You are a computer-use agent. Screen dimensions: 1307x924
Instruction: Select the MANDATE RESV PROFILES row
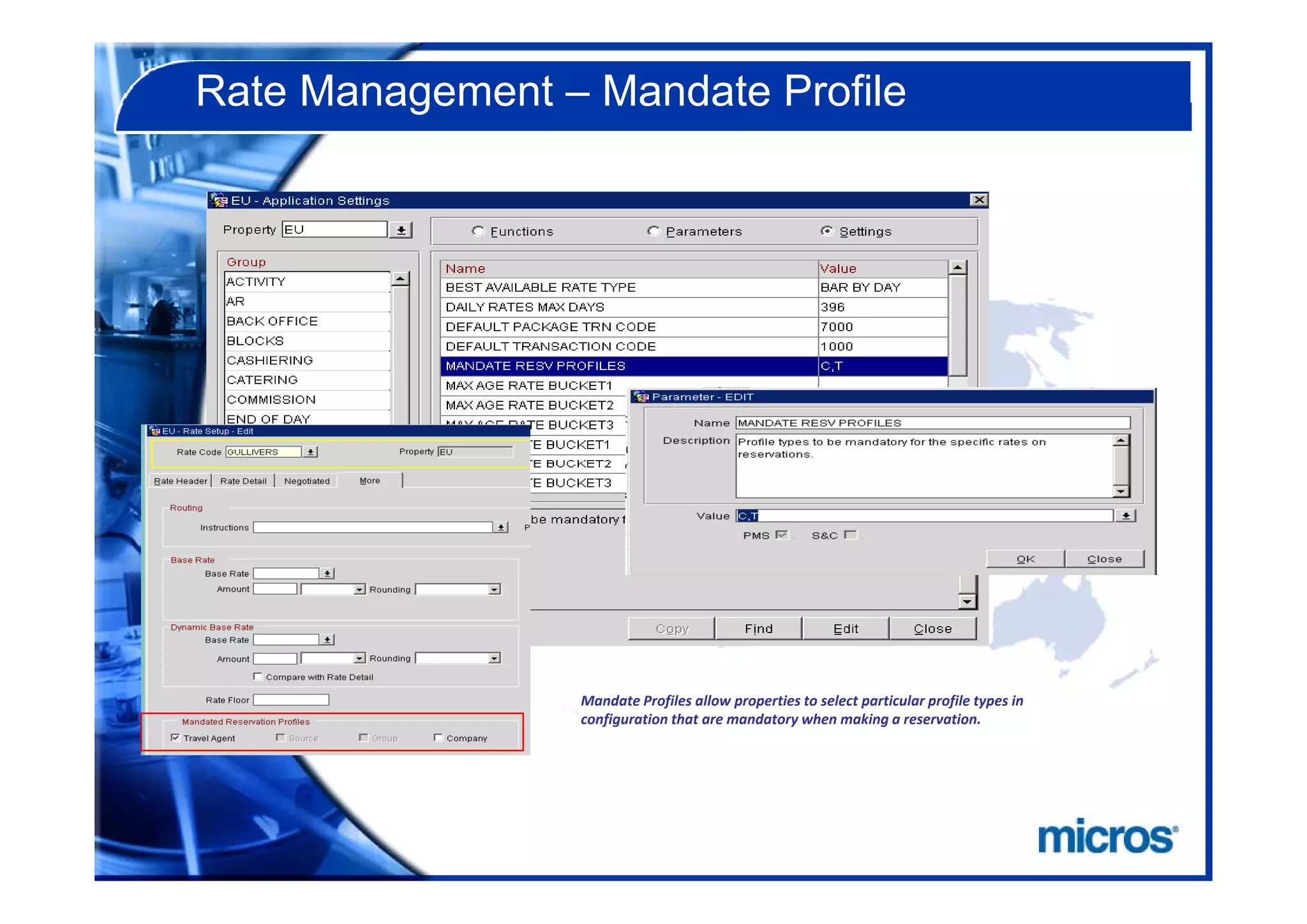[x=694, y=366]
